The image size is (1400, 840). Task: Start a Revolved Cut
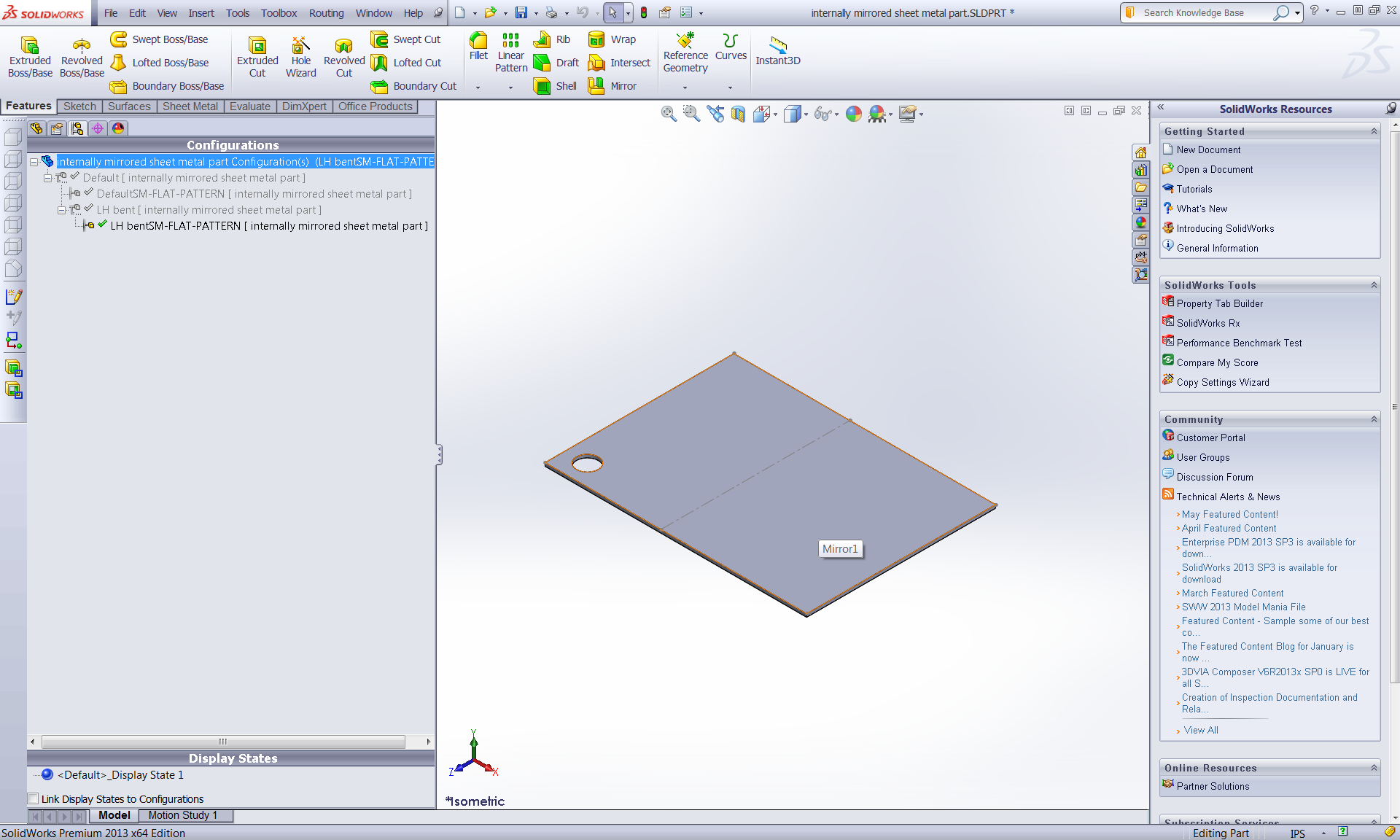(344, 56)
